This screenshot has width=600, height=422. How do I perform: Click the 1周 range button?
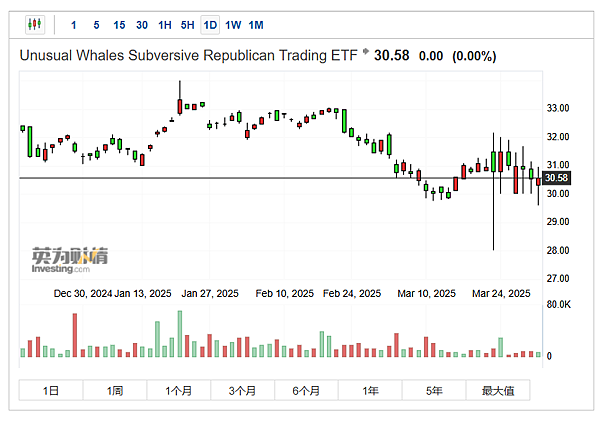pyautogui.click(x=115, y=390)
